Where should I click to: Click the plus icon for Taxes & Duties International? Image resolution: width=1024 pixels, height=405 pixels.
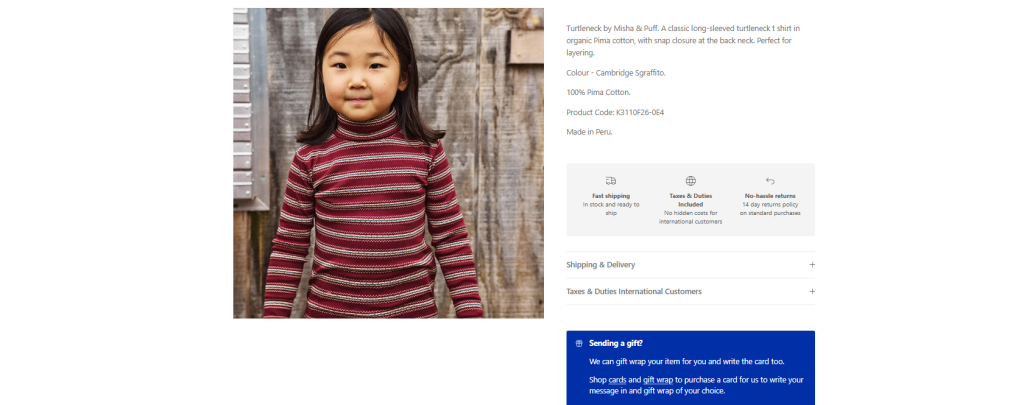click(812, 291)
